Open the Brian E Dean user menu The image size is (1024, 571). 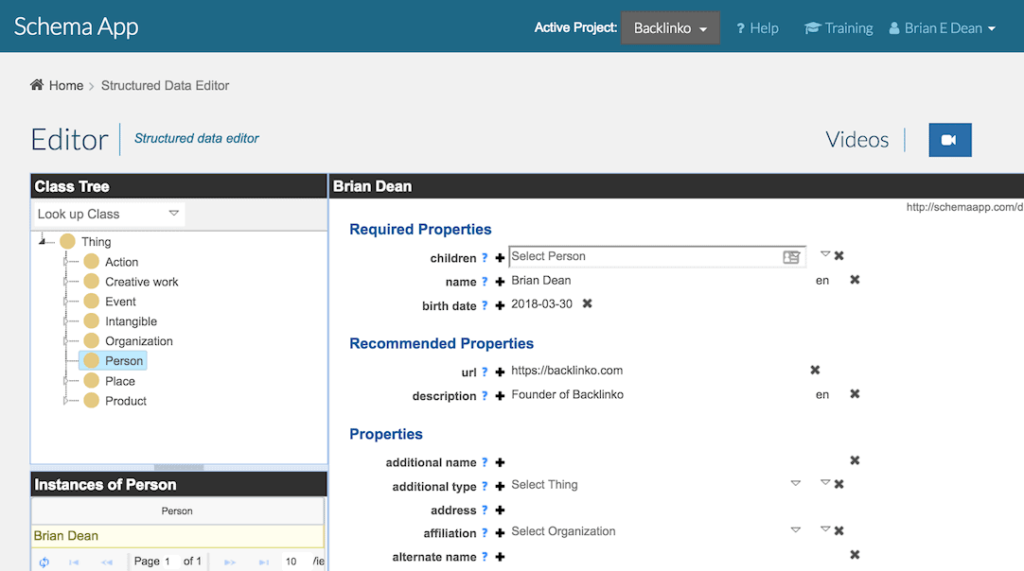(942, 28)
